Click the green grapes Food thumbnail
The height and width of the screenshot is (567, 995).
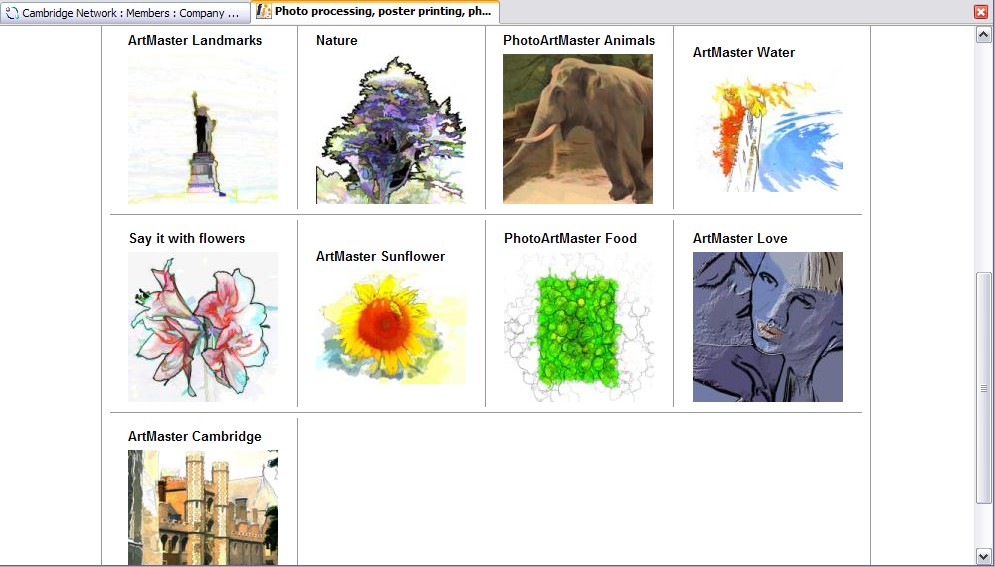point(578,327)
